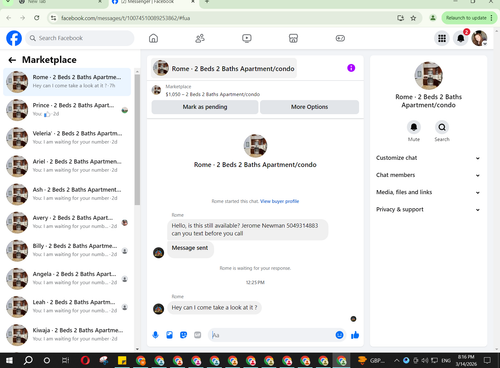This screenshot has height=368, width=500.
Task: Open the Windows notification center icon
Action: [487, 360]
